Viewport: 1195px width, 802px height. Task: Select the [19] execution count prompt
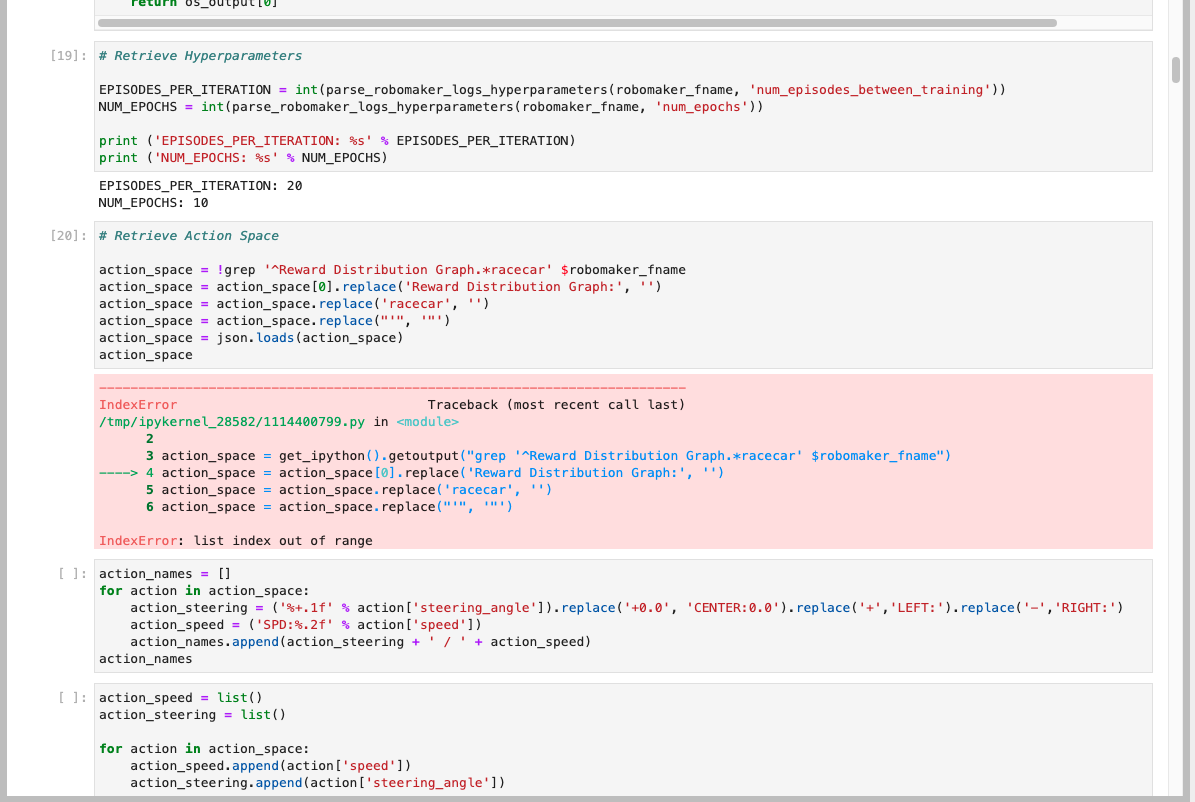pos(66,56)
